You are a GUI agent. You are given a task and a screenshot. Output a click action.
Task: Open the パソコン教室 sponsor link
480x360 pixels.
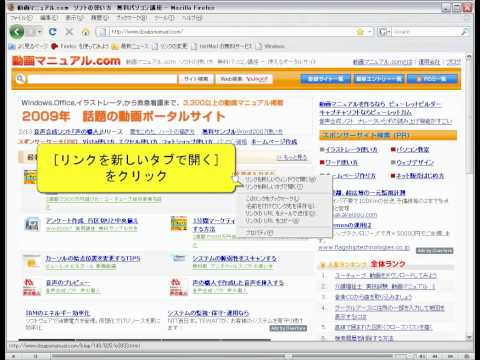(x=413, y=150)
